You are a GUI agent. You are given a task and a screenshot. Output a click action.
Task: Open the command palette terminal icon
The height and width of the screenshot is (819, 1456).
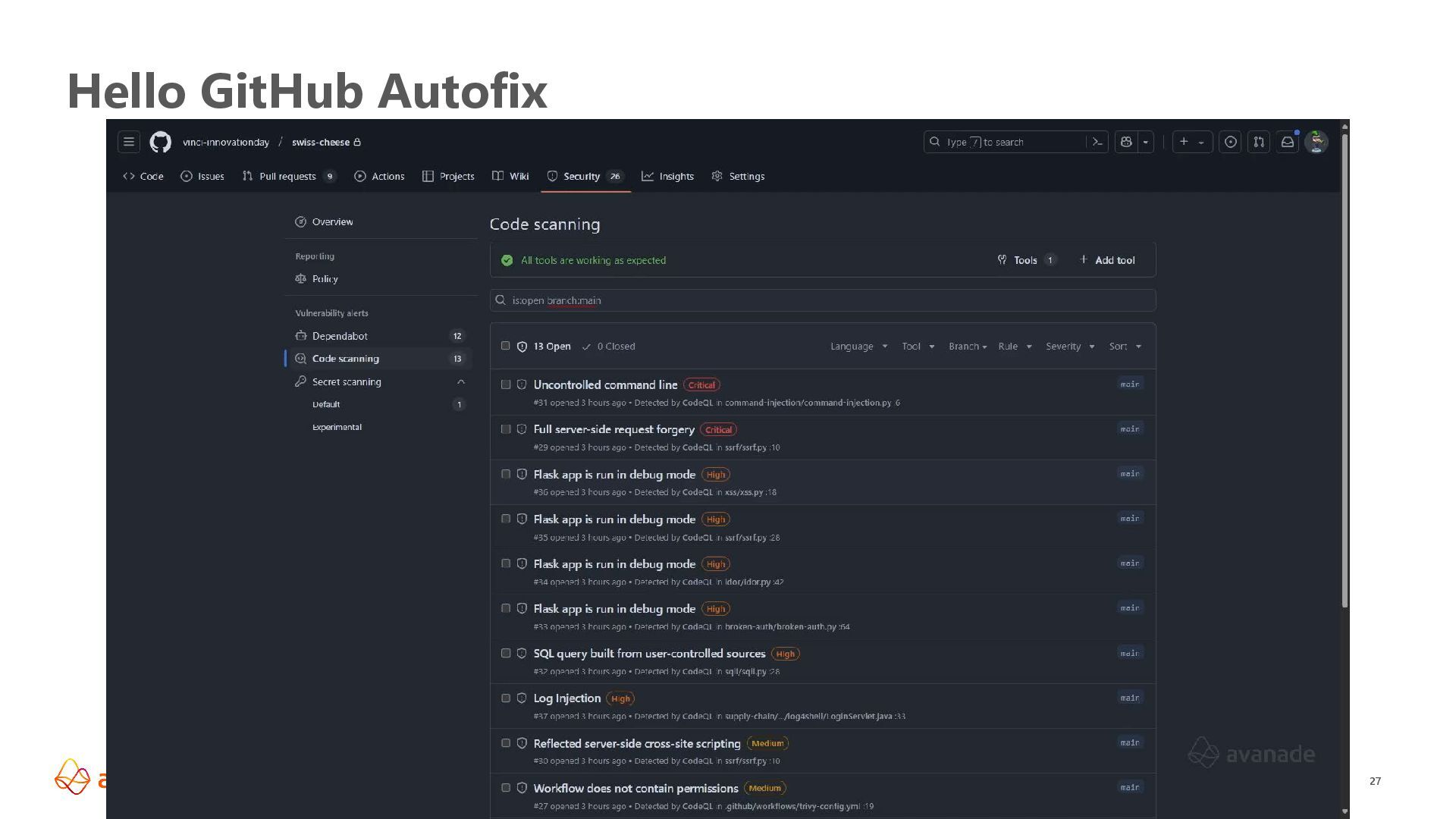coord(1097,142)
